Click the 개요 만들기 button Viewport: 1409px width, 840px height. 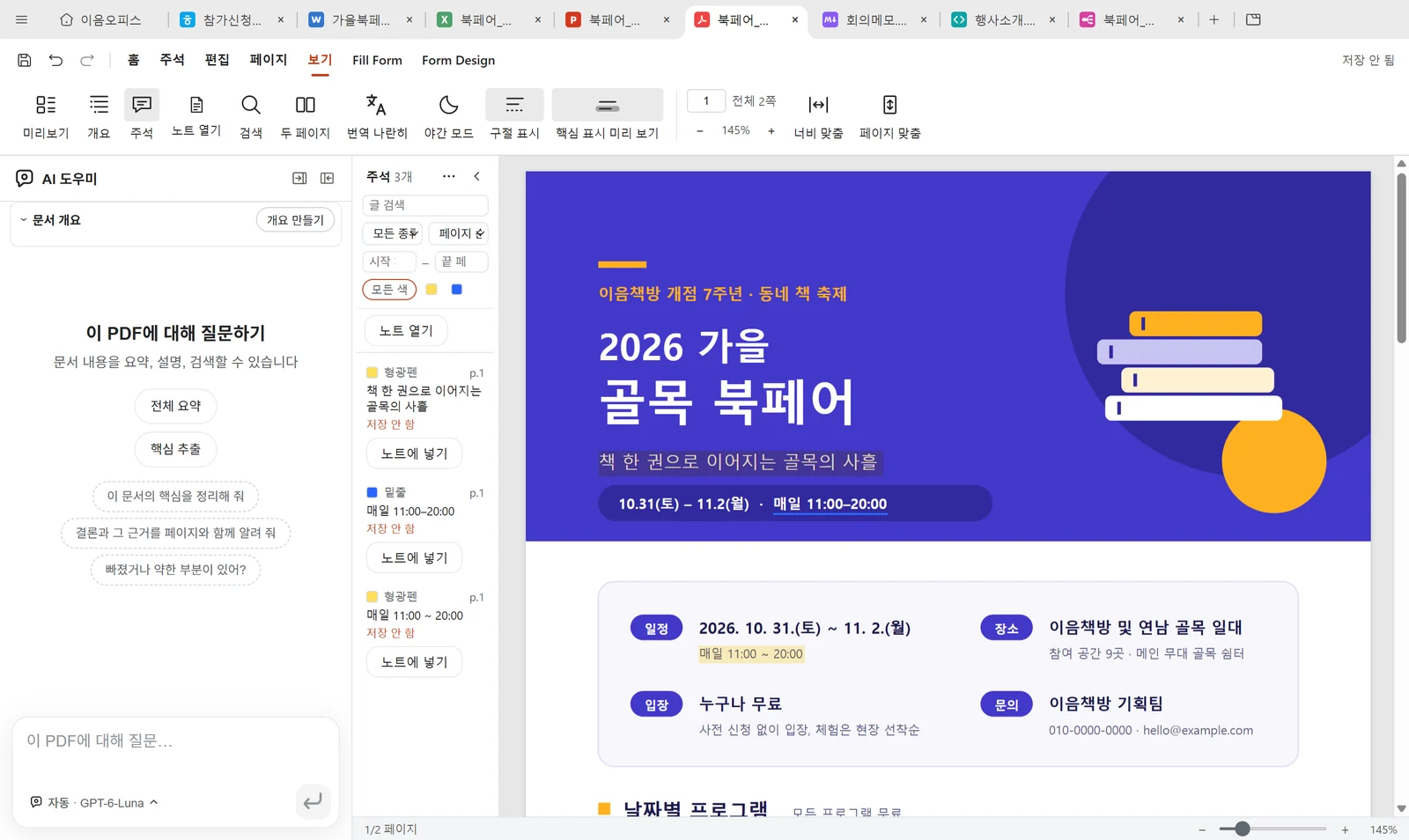point(295,220)
